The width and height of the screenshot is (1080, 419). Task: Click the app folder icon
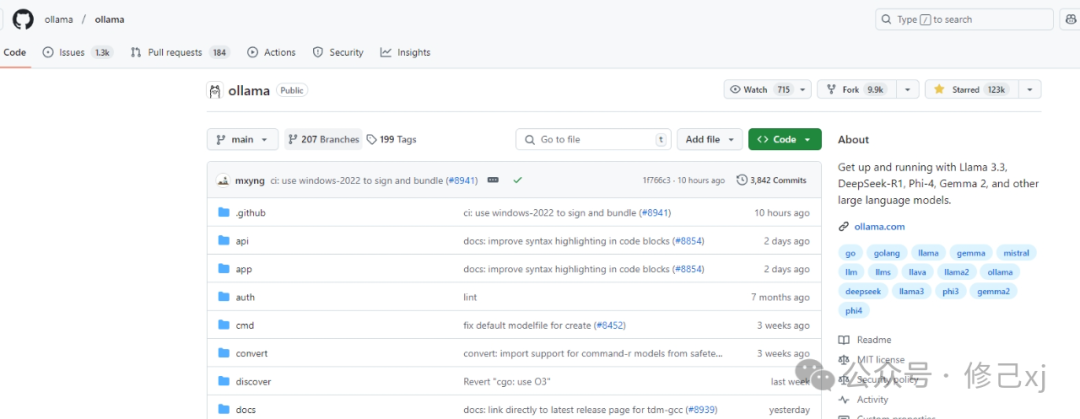point(223,269)
